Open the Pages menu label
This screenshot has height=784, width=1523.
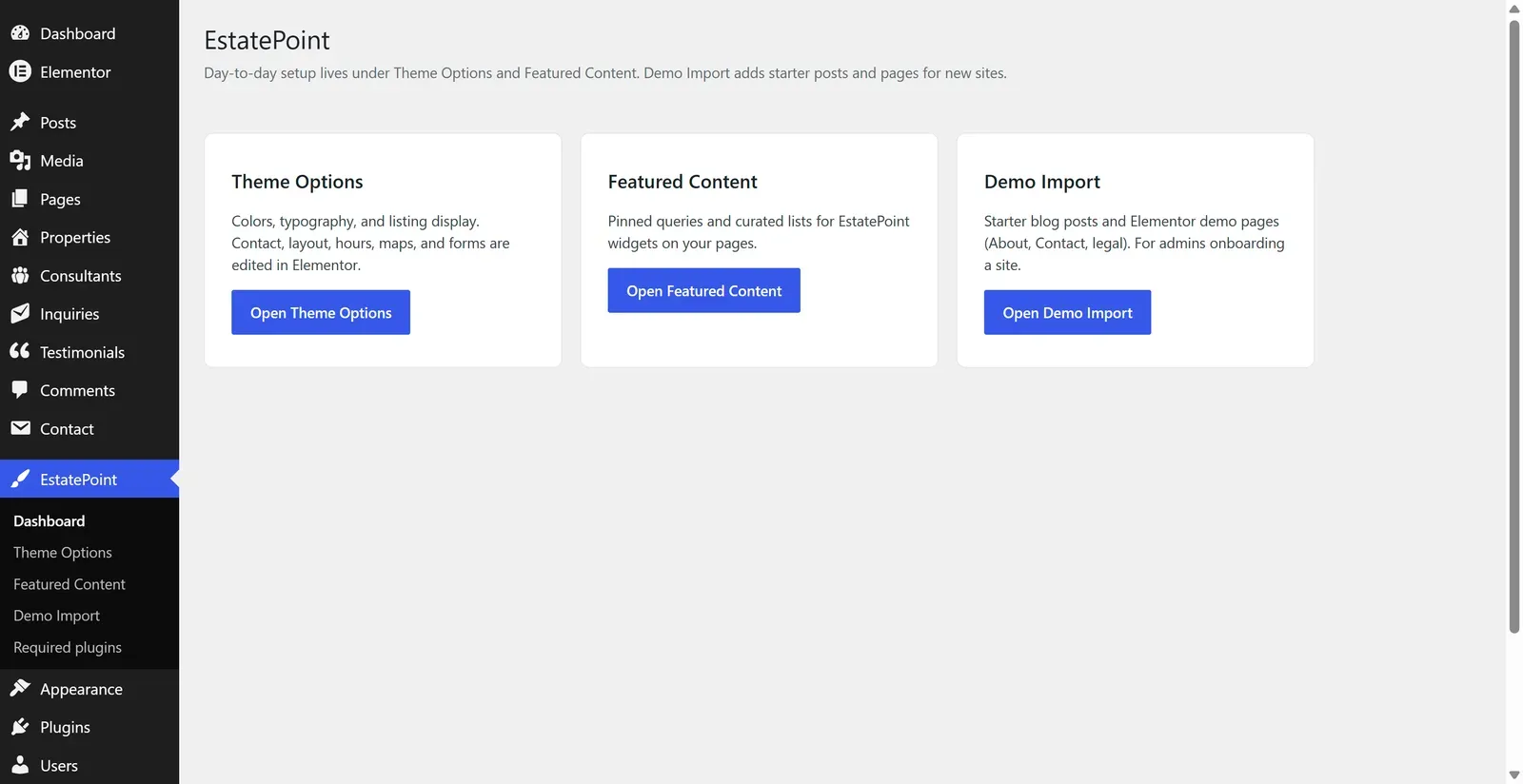[60, 199]
